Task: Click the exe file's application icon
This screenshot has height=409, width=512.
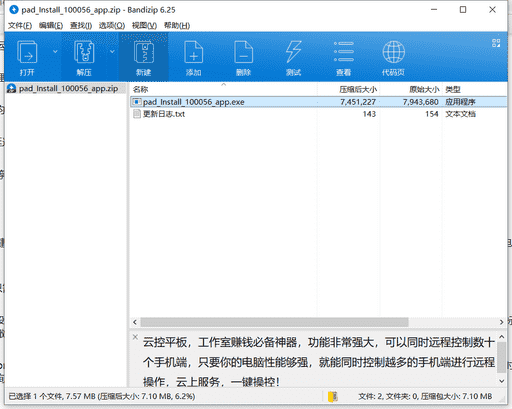Action: point(136,102)
